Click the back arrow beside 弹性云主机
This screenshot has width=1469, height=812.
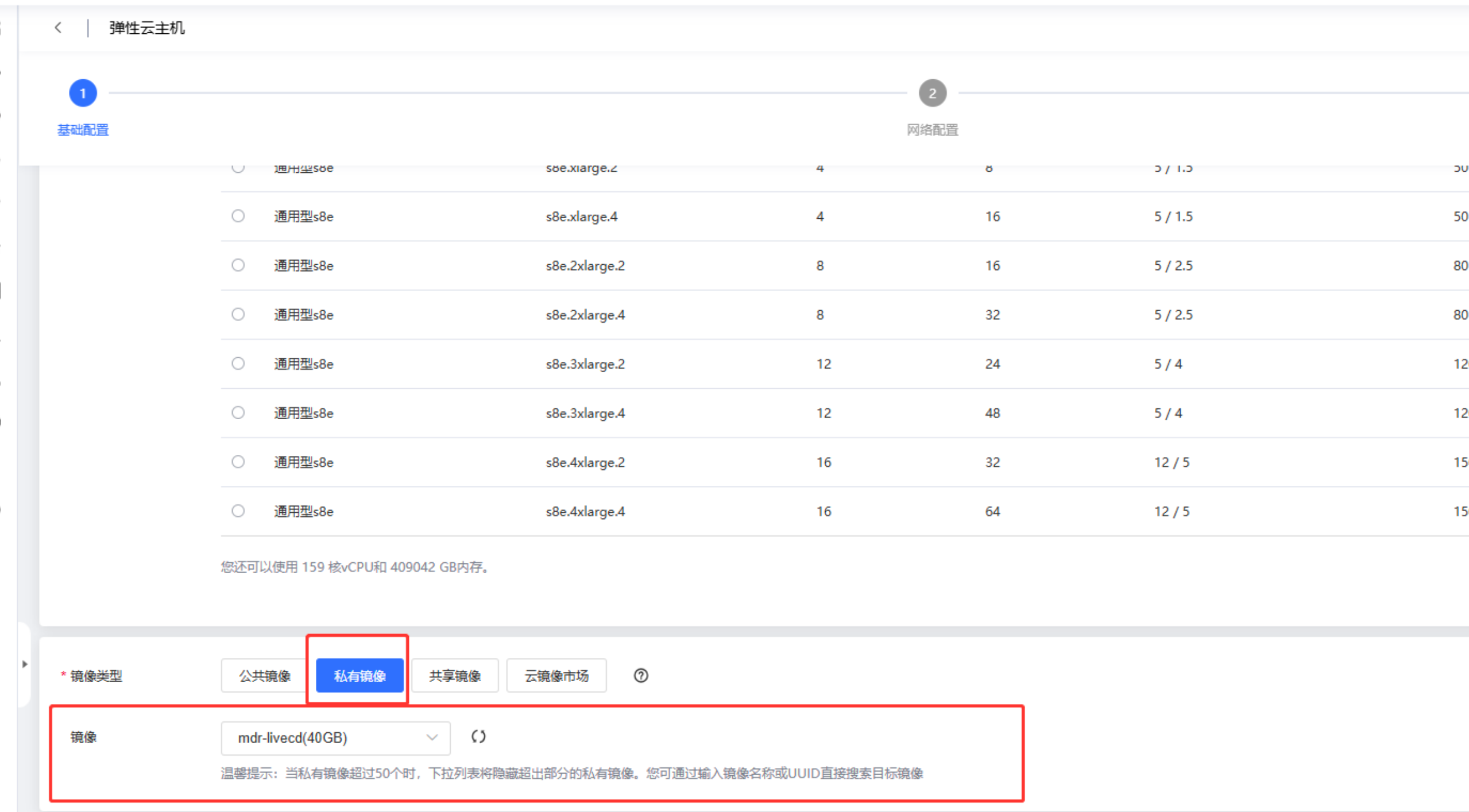58,28
